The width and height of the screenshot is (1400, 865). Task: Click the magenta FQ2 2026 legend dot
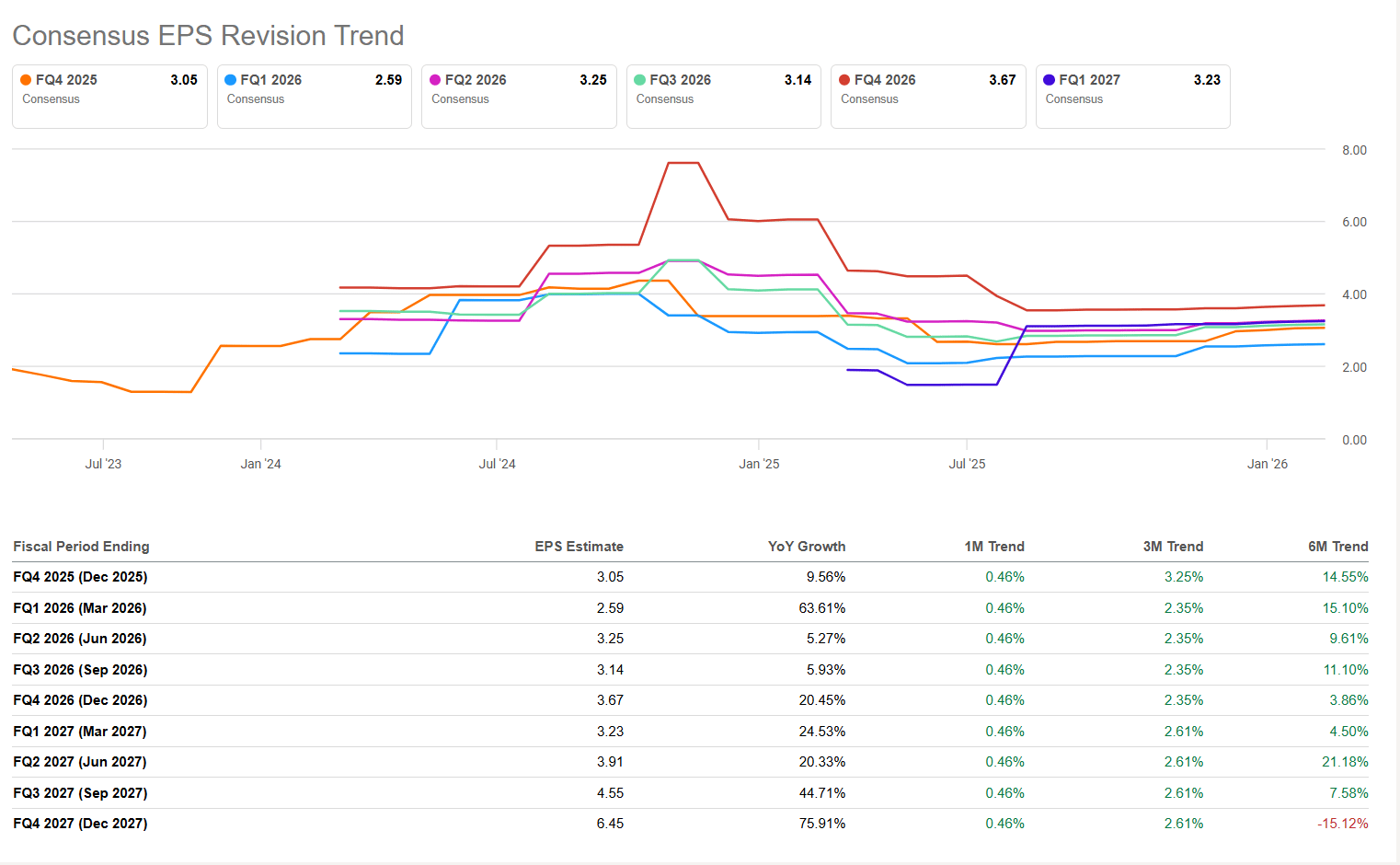[435, 80]
